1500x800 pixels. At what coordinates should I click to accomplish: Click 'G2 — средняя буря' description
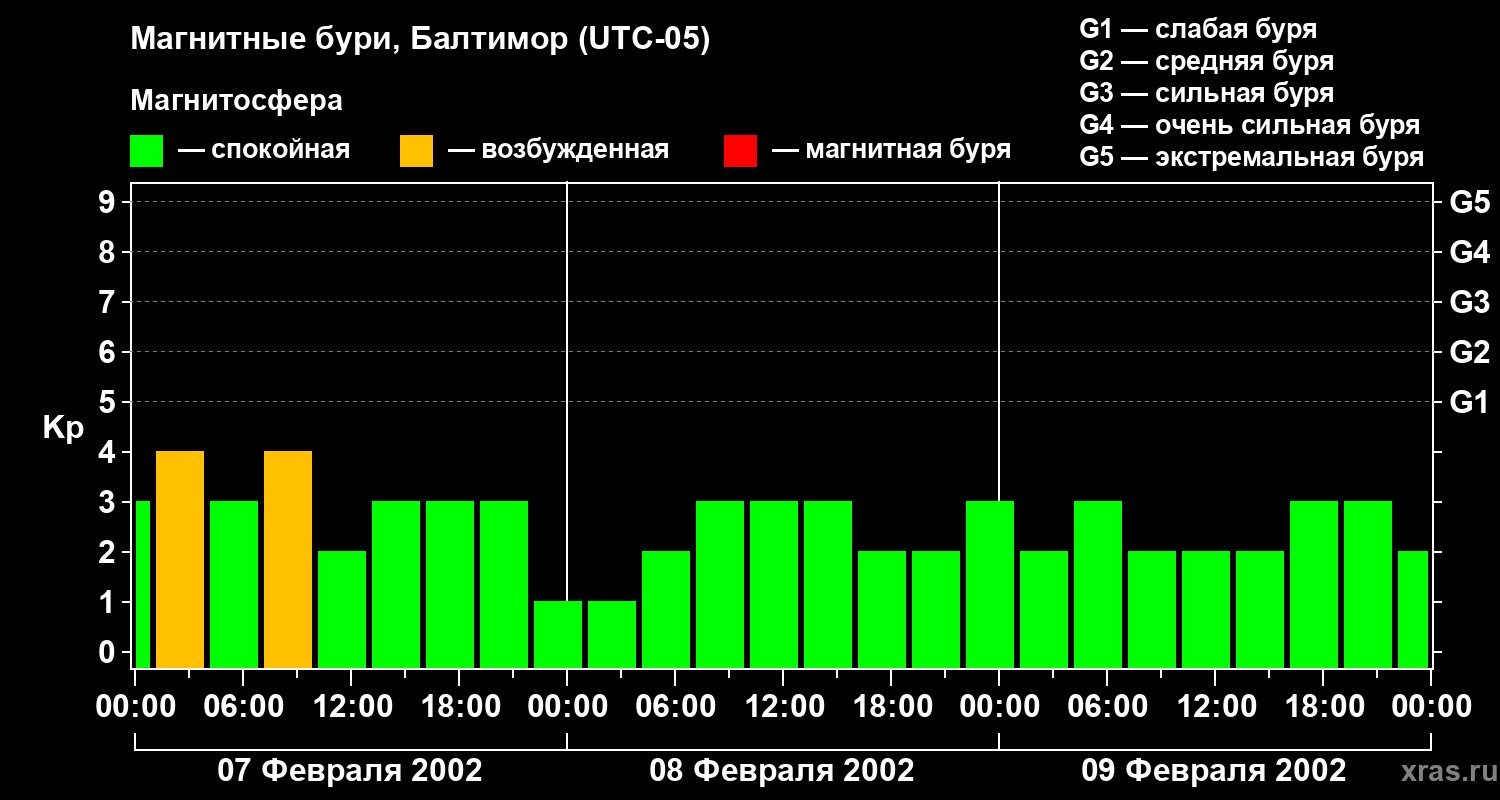pyautogui.click(x=1207, y=61)
